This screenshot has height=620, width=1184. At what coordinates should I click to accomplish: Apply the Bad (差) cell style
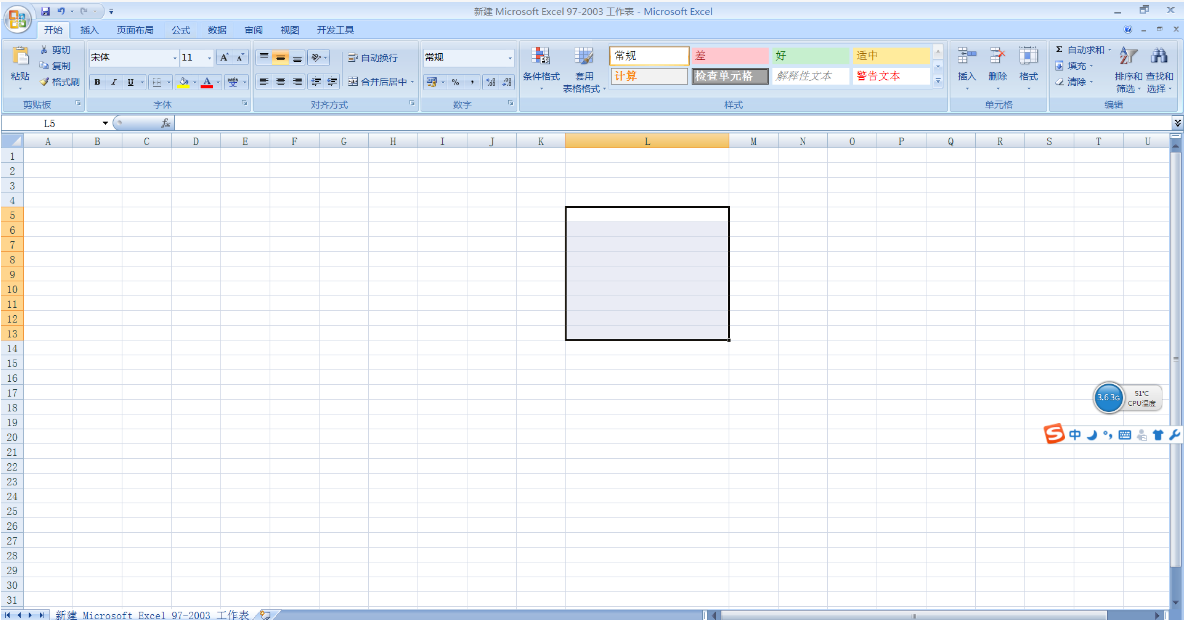pos(730,56)
